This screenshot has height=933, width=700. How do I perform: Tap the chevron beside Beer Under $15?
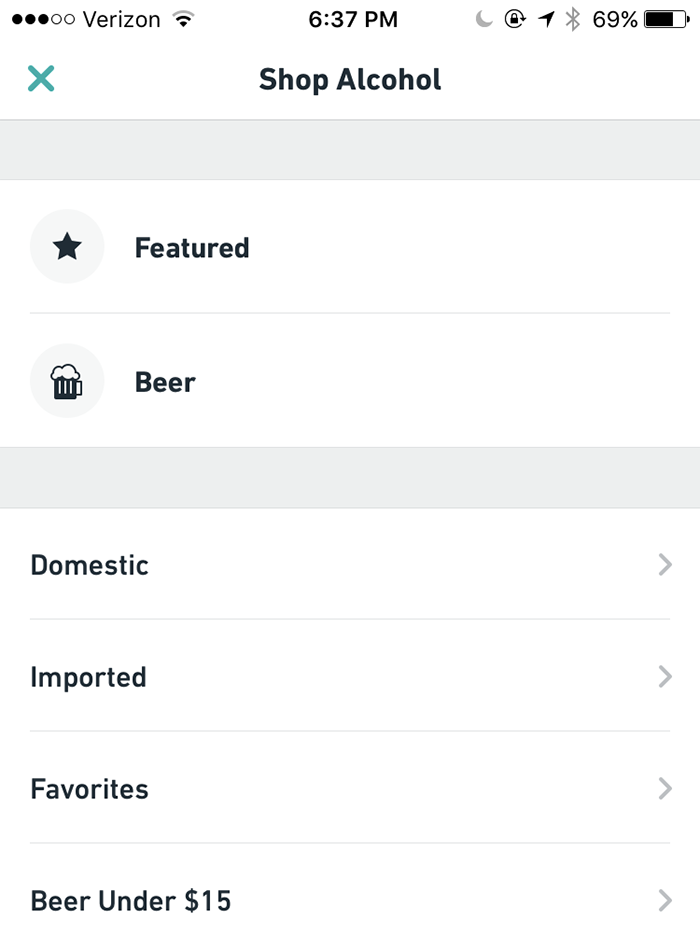pos(665,901)
